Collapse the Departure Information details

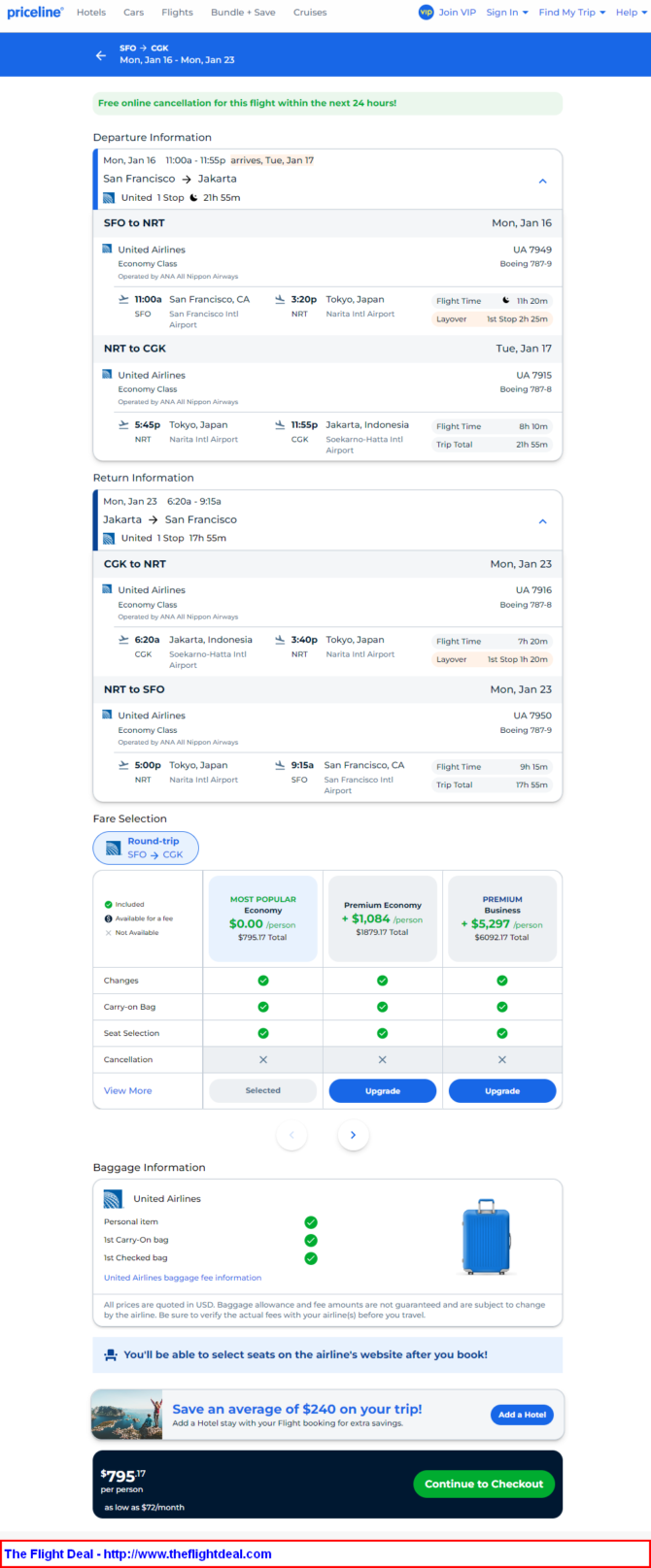click(x=543, y=181)
